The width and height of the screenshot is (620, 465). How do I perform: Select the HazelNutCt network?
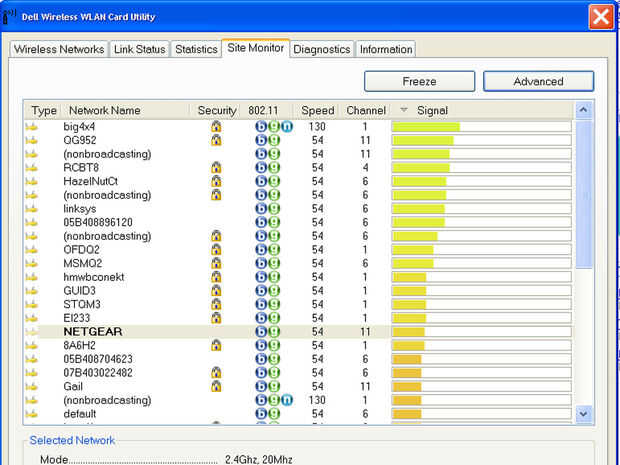tap(91, 181)
